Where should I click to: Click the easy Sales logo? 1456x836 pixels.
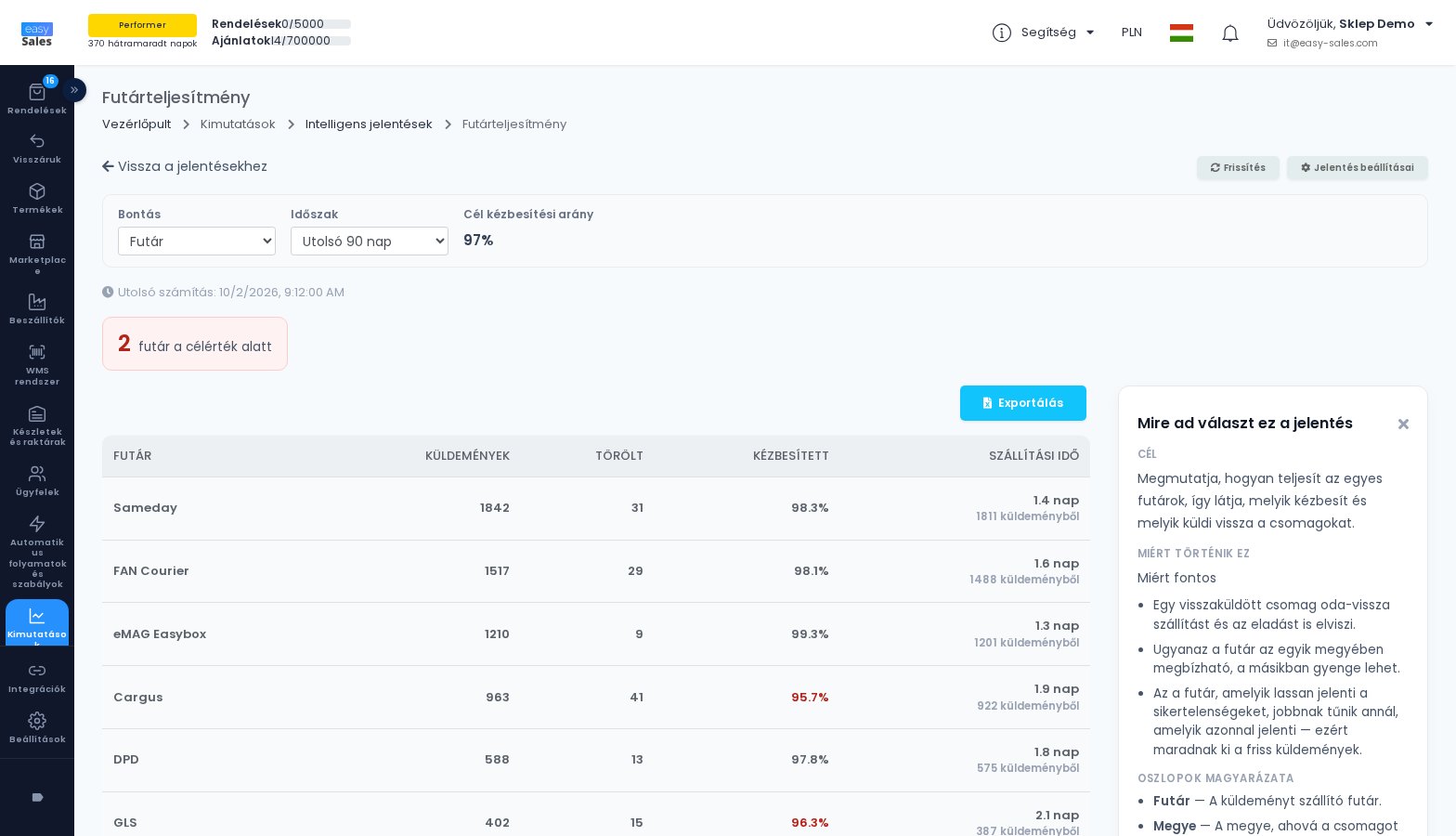tap(37, 34)
